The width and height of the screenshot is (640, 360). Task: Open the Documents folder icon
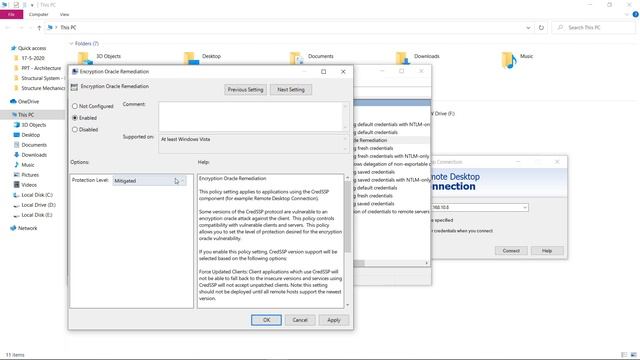(x=297, y=58)
